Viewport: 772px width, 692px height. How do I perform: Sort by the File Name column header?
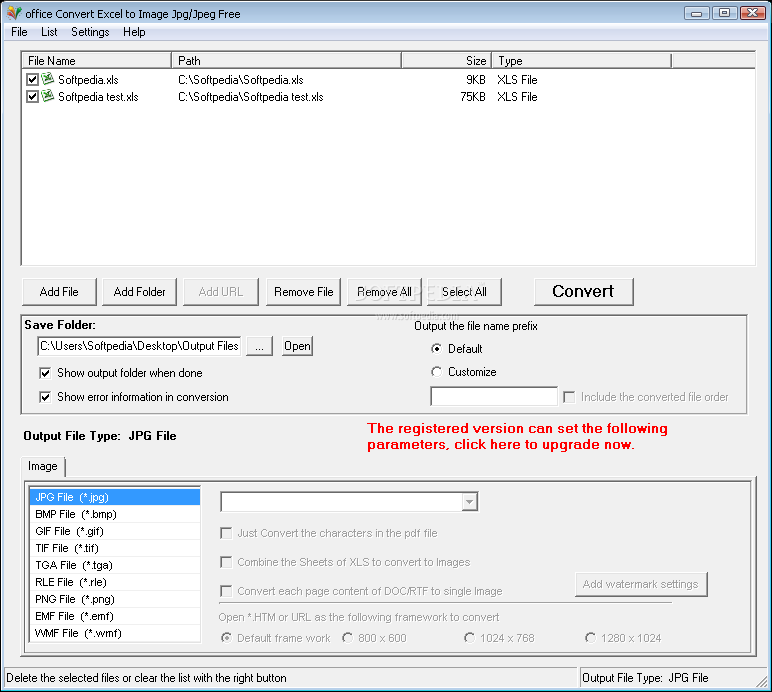[x=96, y=61]
